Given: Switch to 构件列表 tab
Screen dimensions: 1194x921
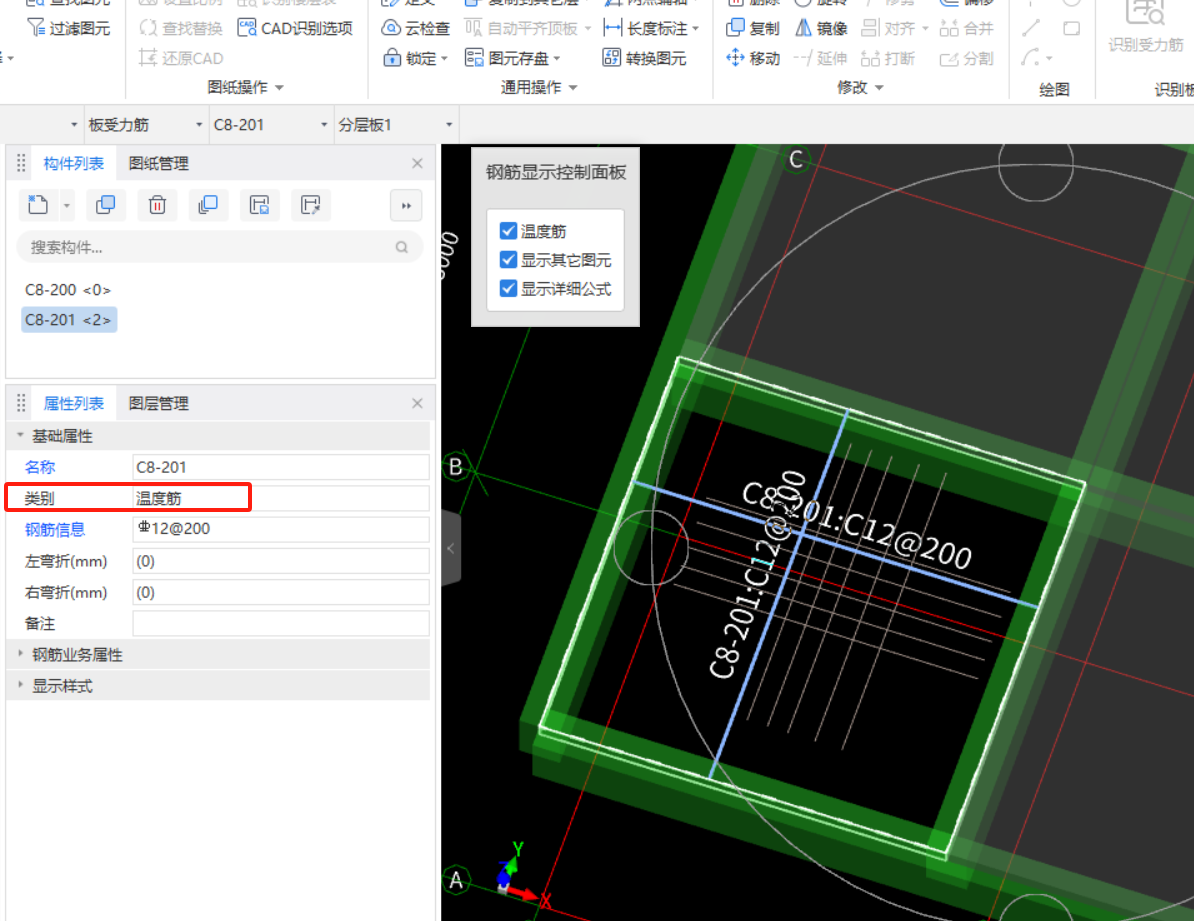Looking at the screenshot, I should [x=73, y=163].
